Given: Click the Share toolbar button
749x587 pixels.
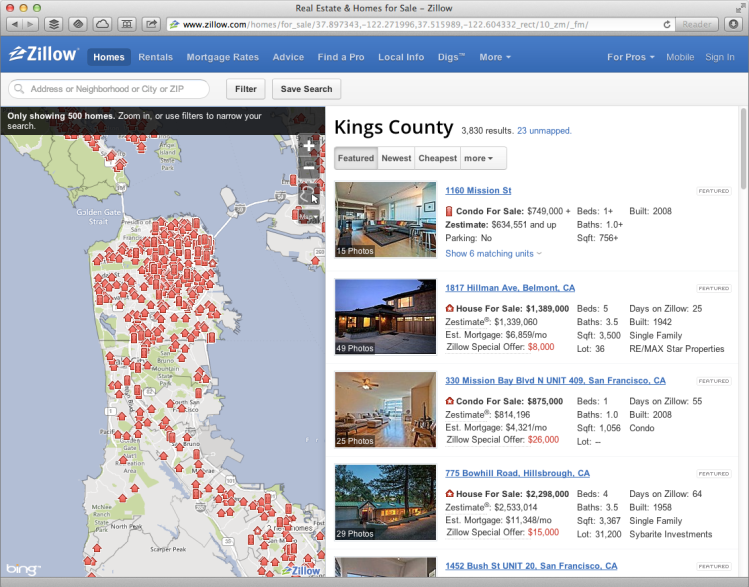Looking at the screenshot, I should click(151, 24).
